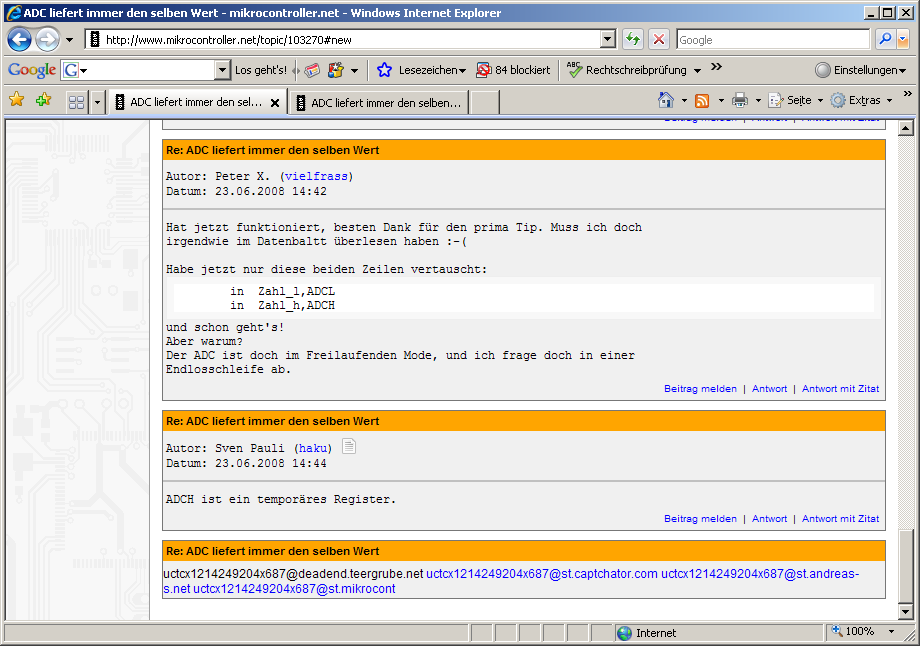The height and width of the screenshot is (646, 920).
Task: Show more Google toolbar items chevron
Action: (x=716, y=67)
